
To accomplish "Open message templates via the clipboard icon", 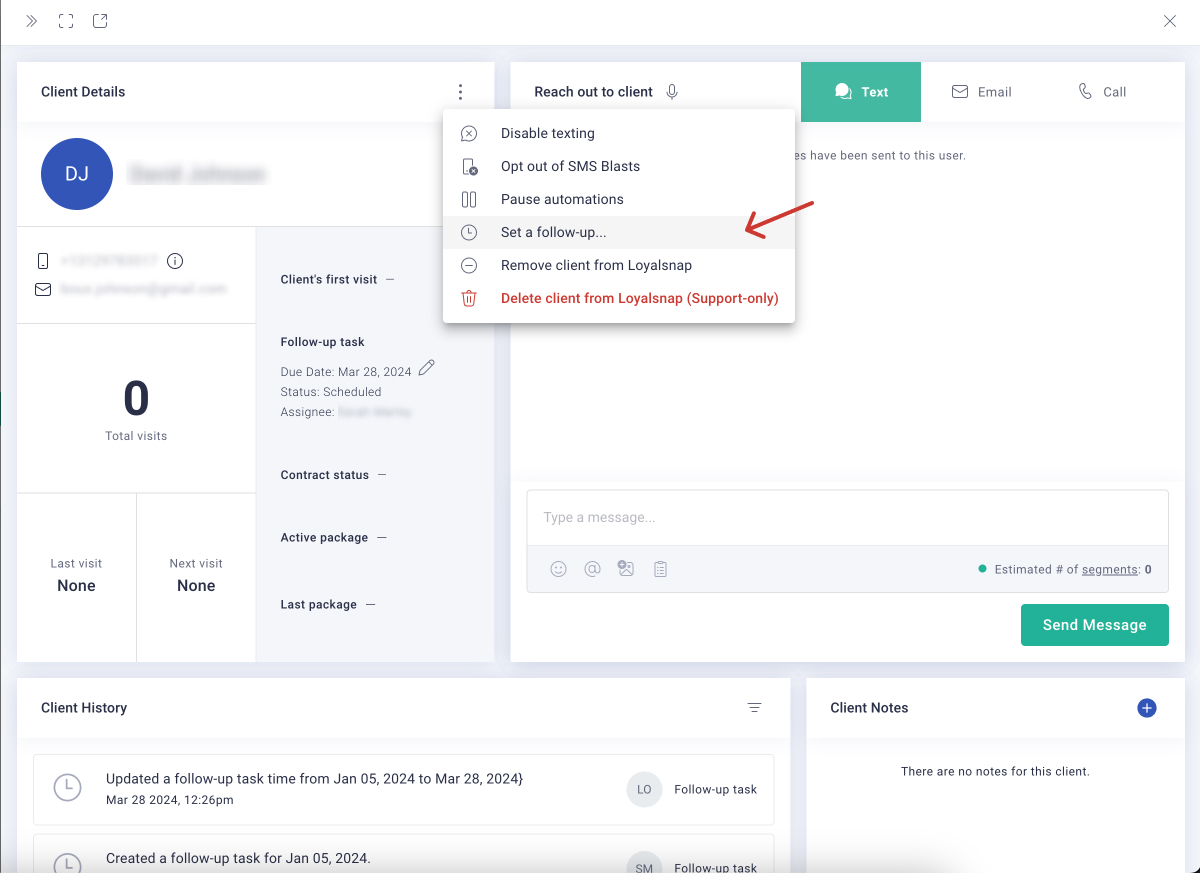I will tap(660, 569).
